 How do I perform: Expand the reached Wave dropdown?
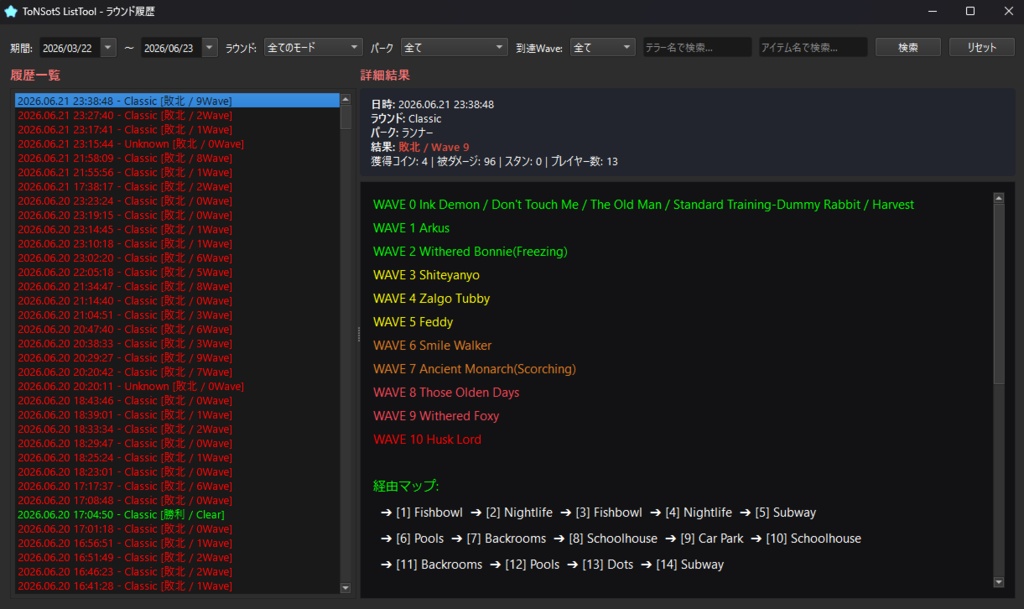pos(602,47)
